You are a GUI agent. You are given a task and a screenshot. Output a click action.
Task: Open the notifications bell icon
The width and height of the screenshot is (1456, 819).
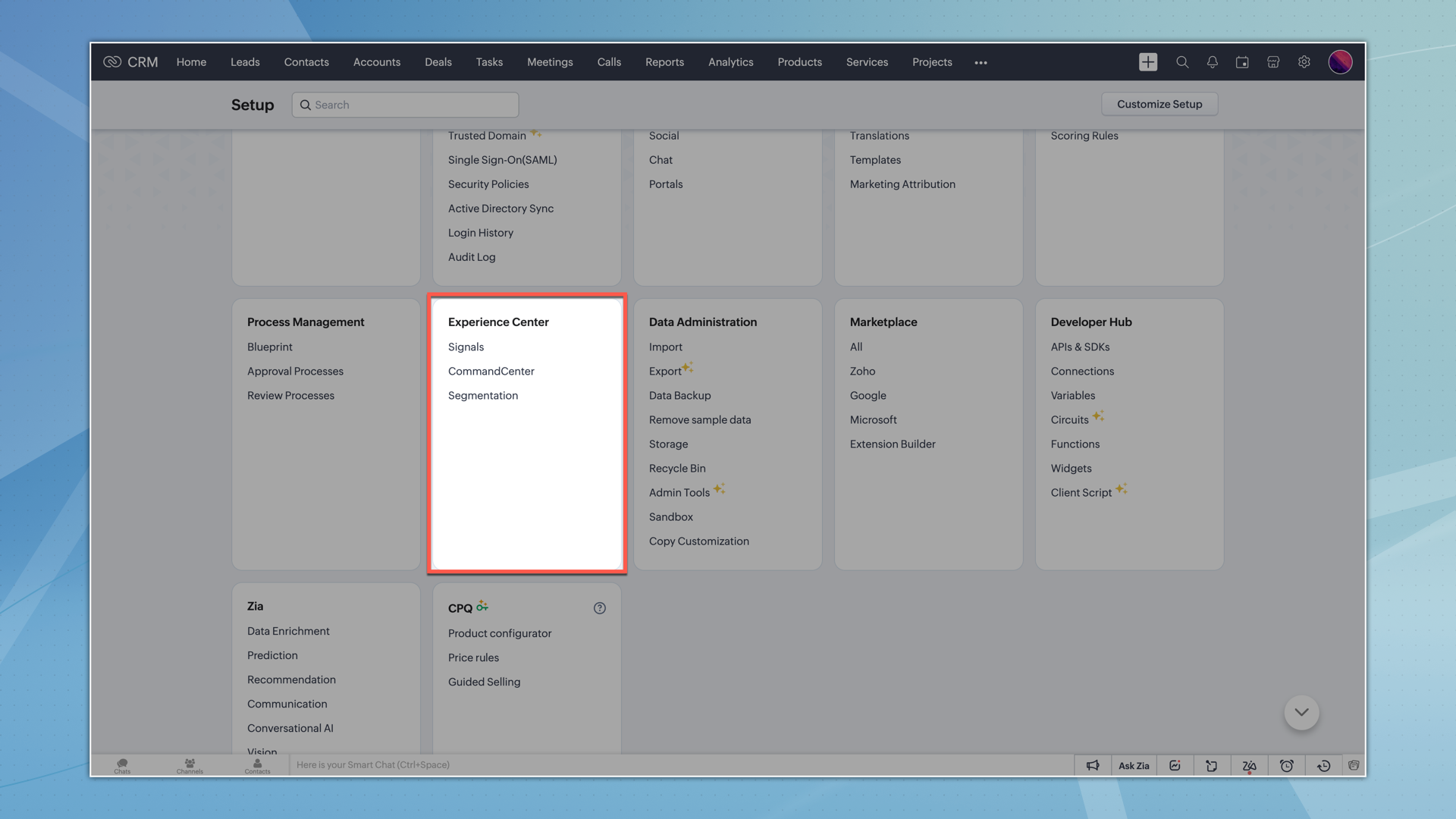1212,62
